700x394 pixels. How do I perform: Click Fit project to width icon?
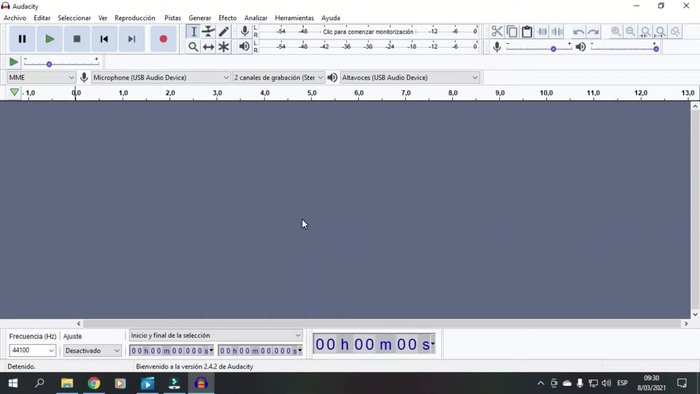660,32
